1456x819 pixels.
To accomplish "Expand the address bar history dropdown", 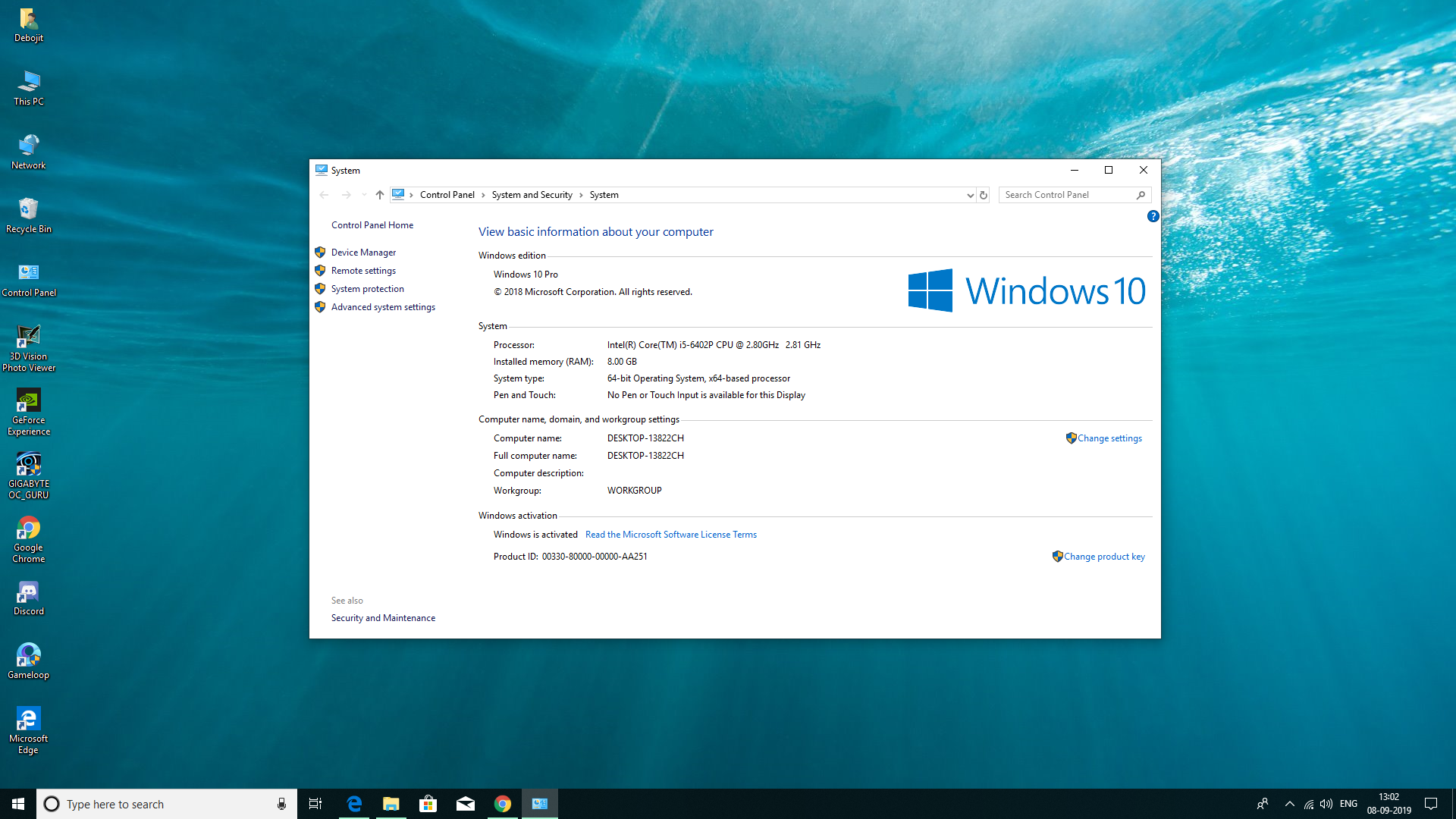I will [x=970, y=195].
